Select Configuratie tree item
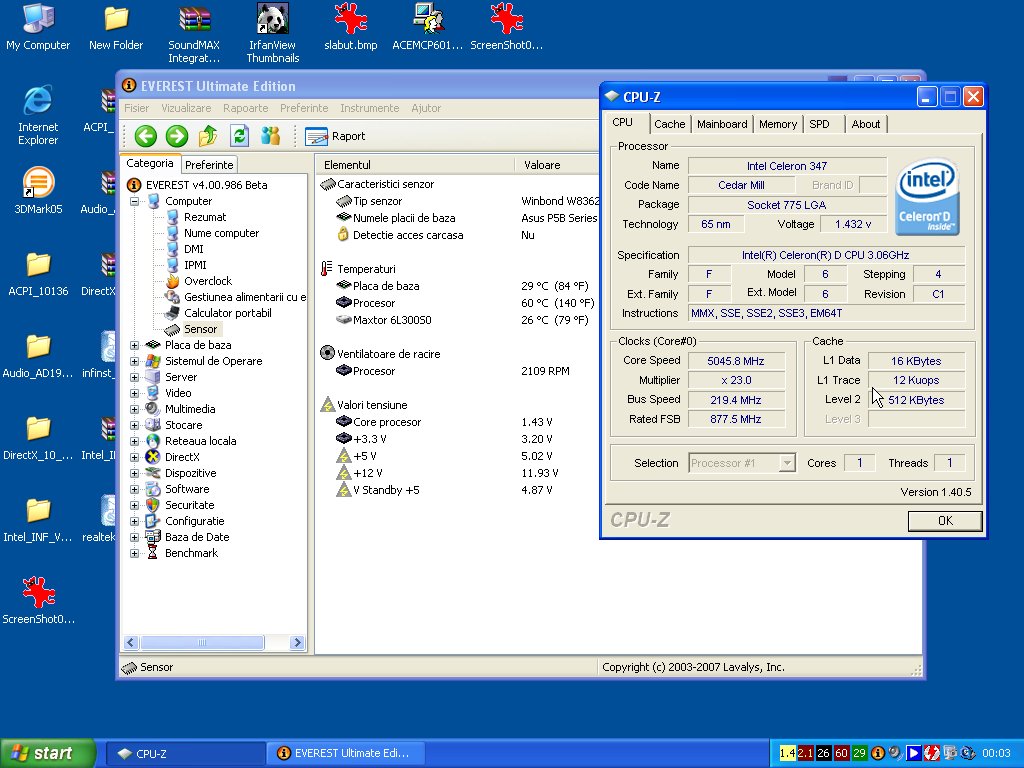 click(x=195, y=521)
